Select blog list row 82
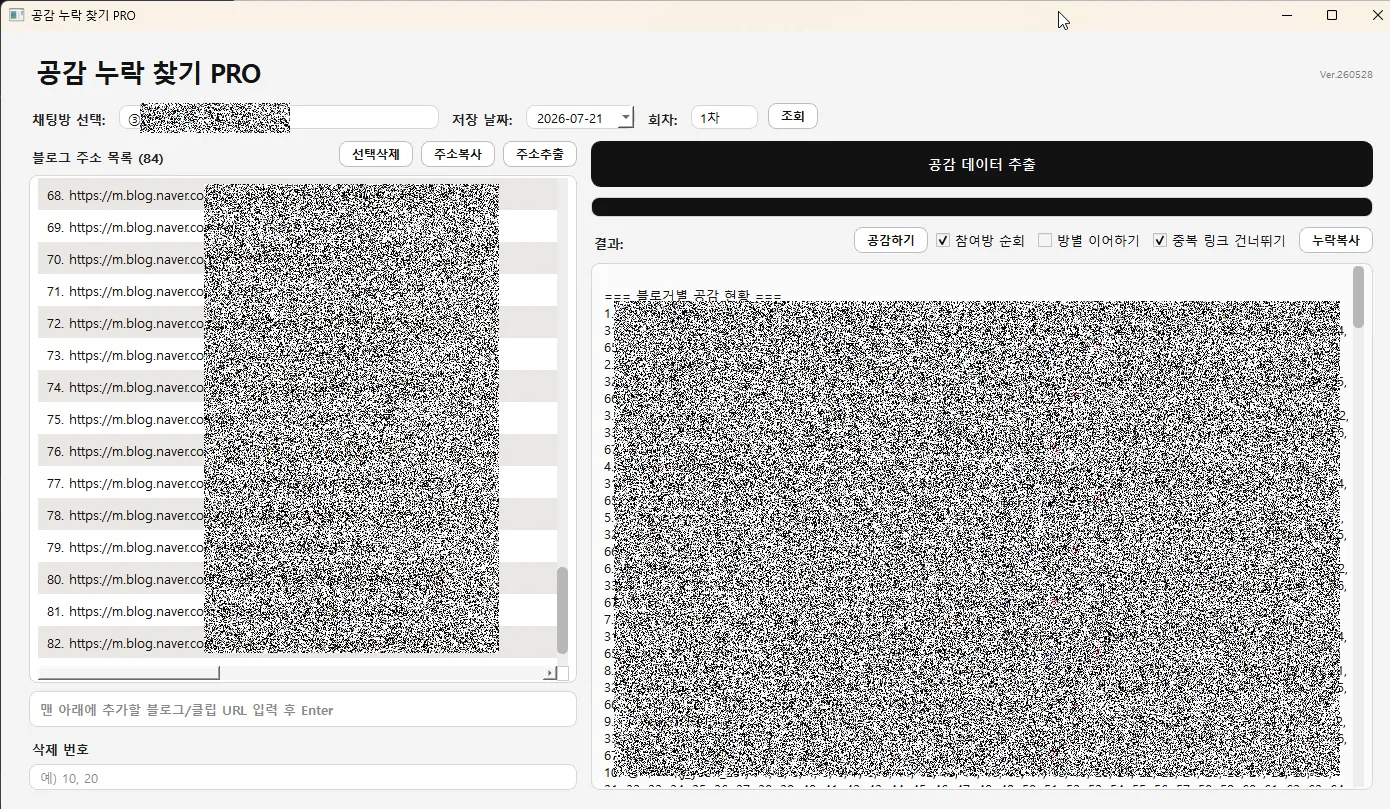1390x809 pixels. 297,643
